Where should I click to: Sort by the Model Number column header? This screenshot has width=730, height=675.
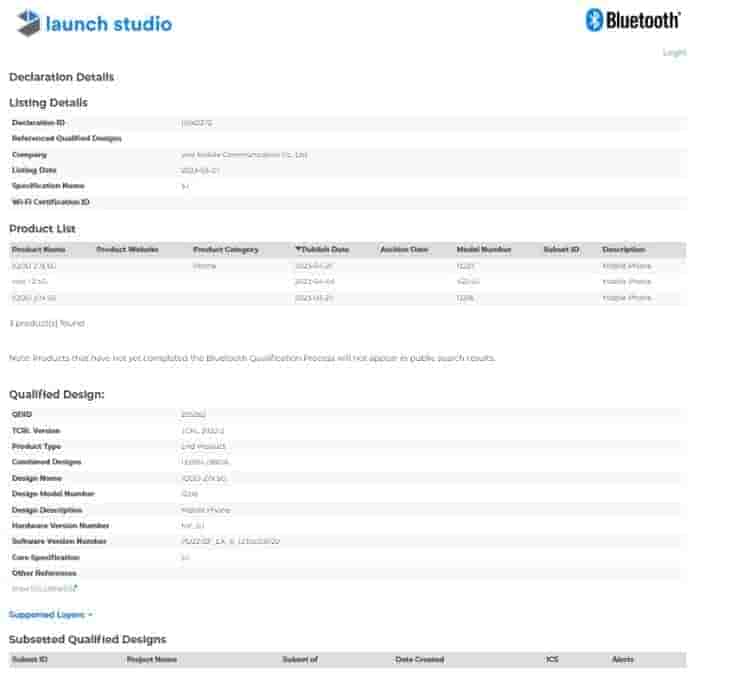pyautogui.click(x=483, y=249)
